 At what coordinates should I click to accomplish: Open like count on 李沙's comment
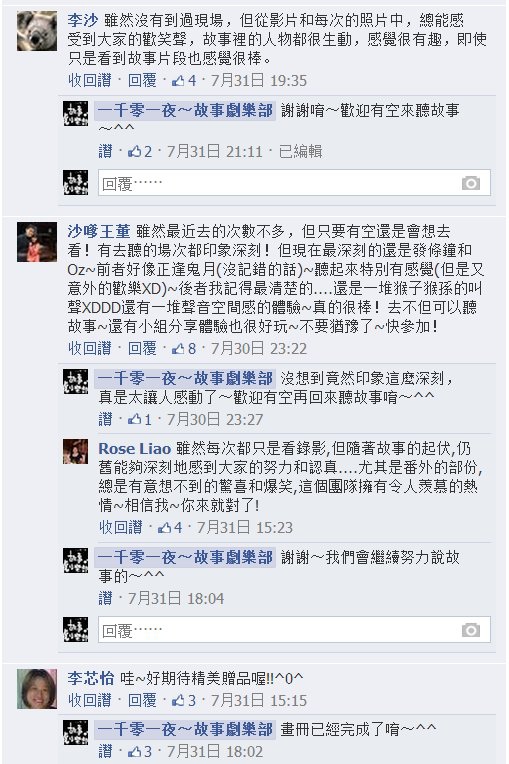(x=185, y=80)
